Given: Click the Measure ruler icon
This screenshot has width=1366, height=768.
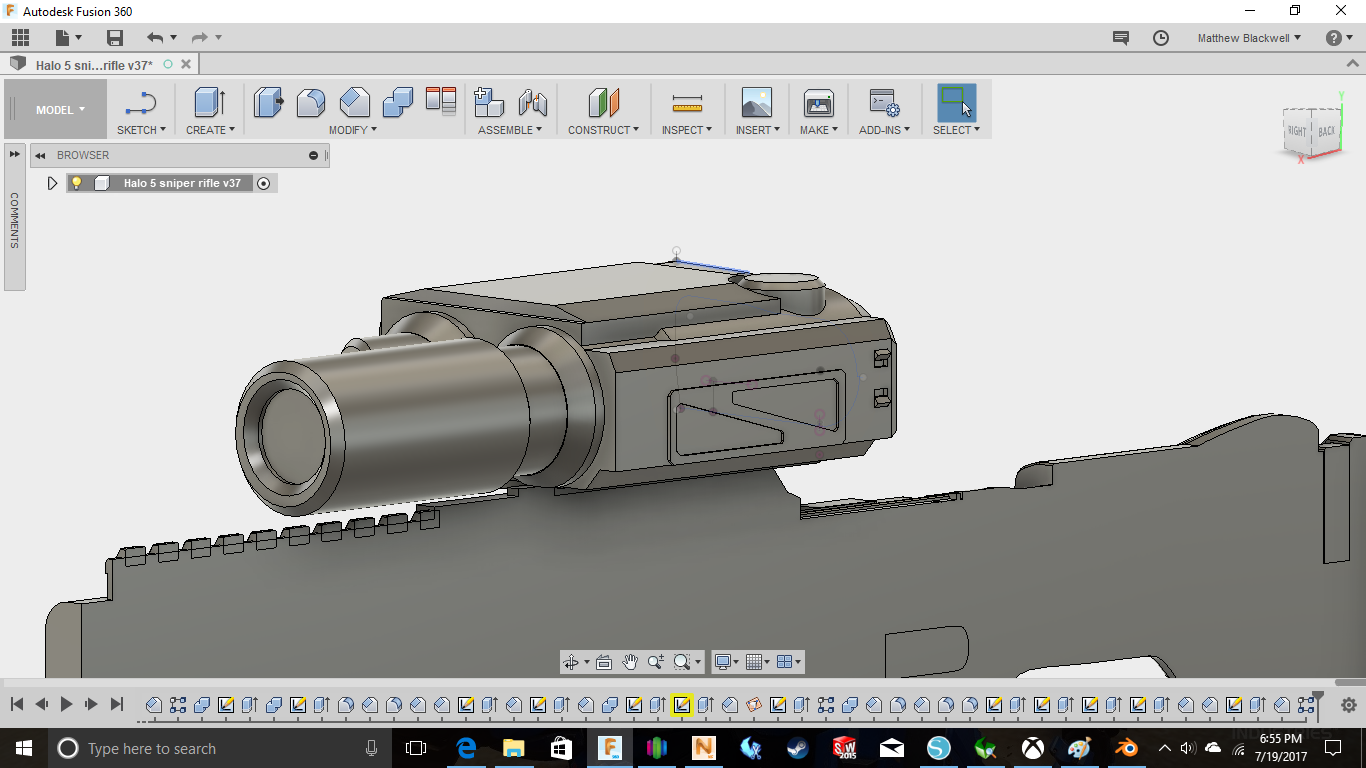Looking at the screenshot, I should (687, 102).
